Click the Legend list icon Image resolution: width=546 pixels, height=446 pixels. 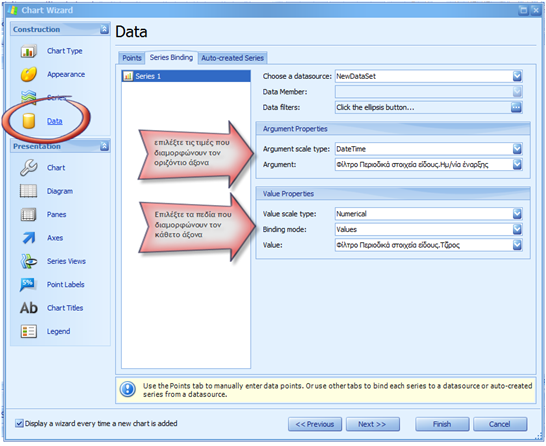pos(29,331)
